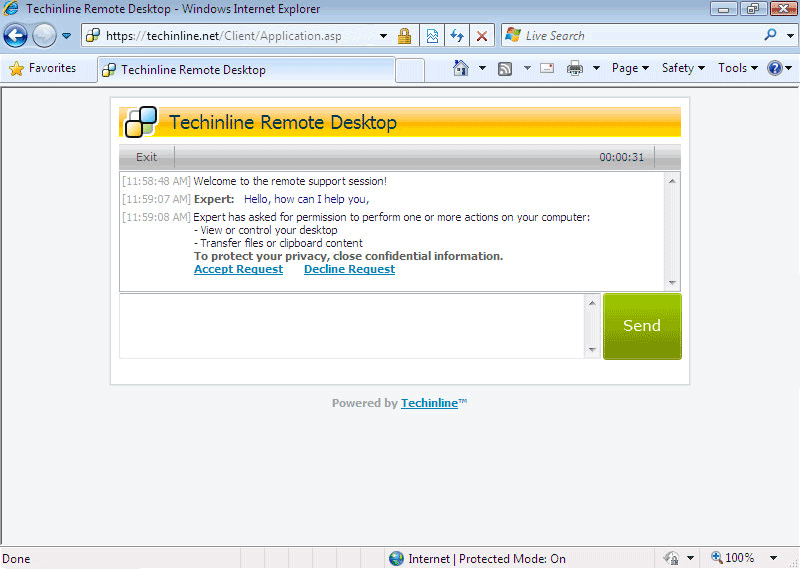Restore down the browser window
The height and width of the screenshot is (569, 800).
point(753,9)
